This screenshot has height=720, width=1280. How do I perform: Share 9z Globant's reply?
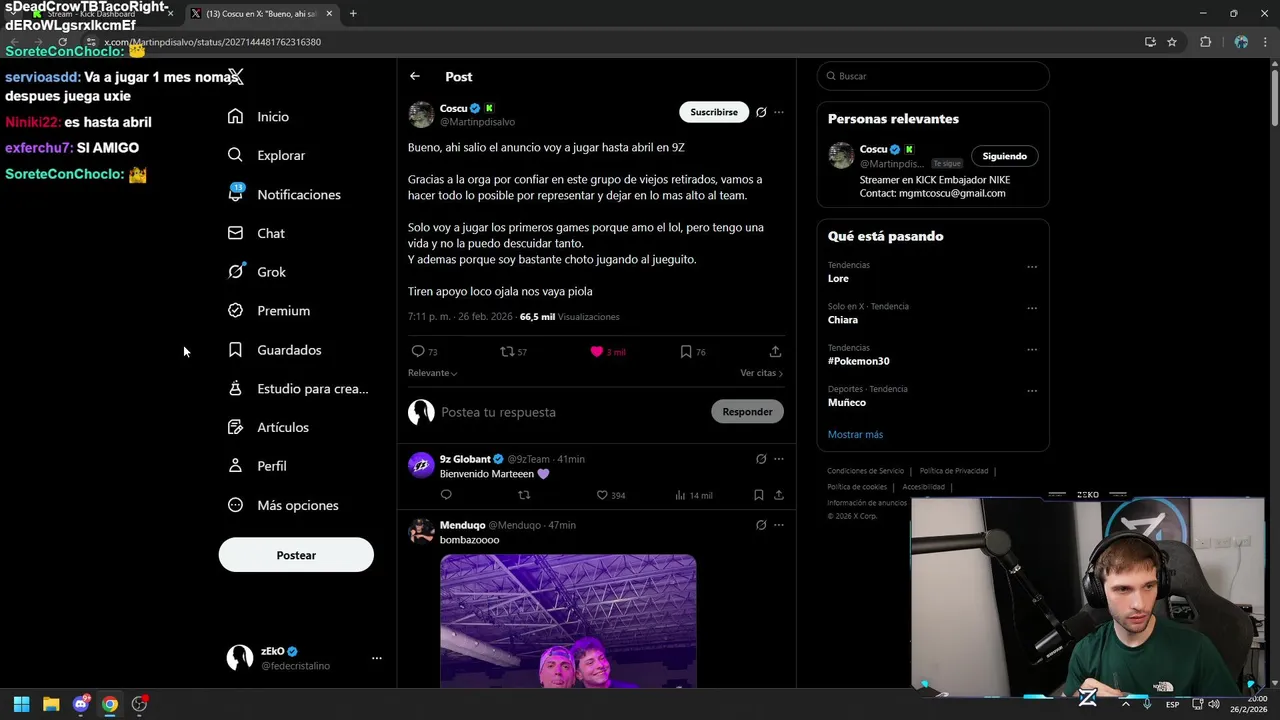point(778,495)
